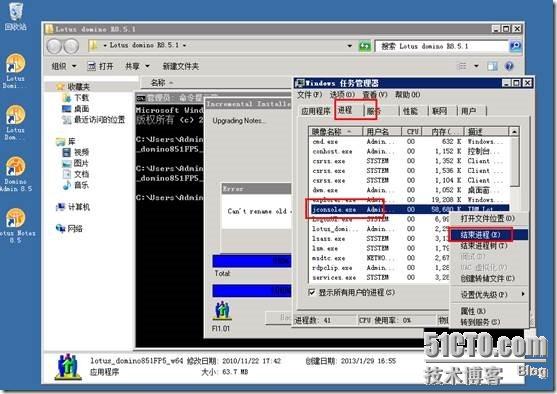Open the address bar history dropdown arrow
Image resolution: width=557 pixels, height=394 pixels.
[x=350, y=46]
